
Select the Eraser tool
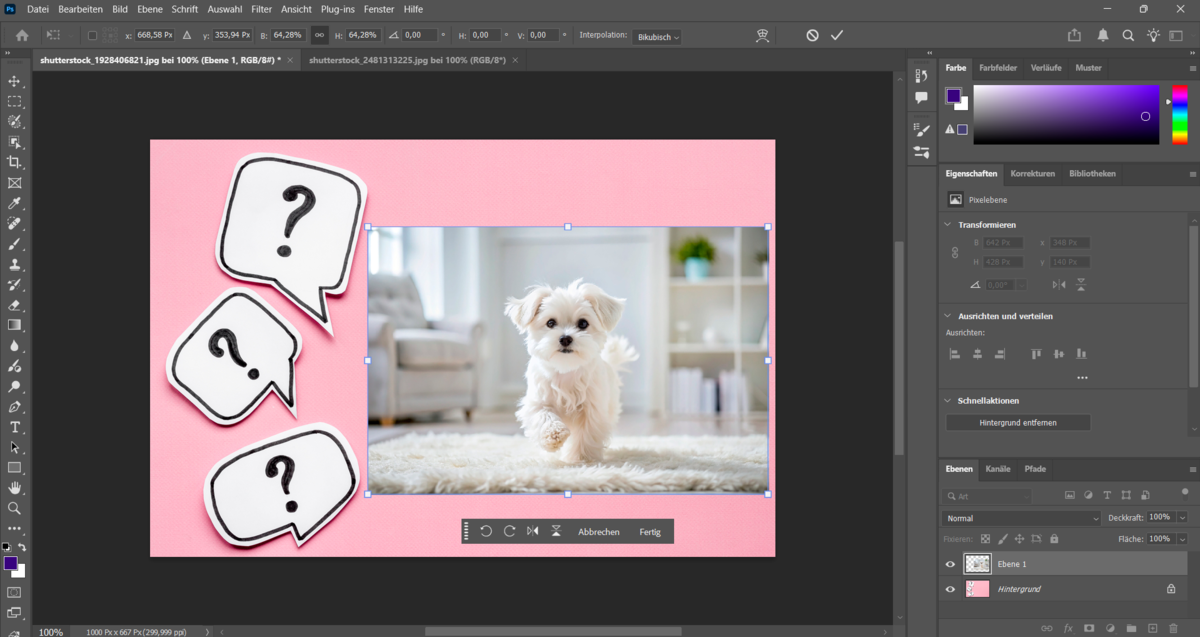pyautogui.click(x=14, y=305)
